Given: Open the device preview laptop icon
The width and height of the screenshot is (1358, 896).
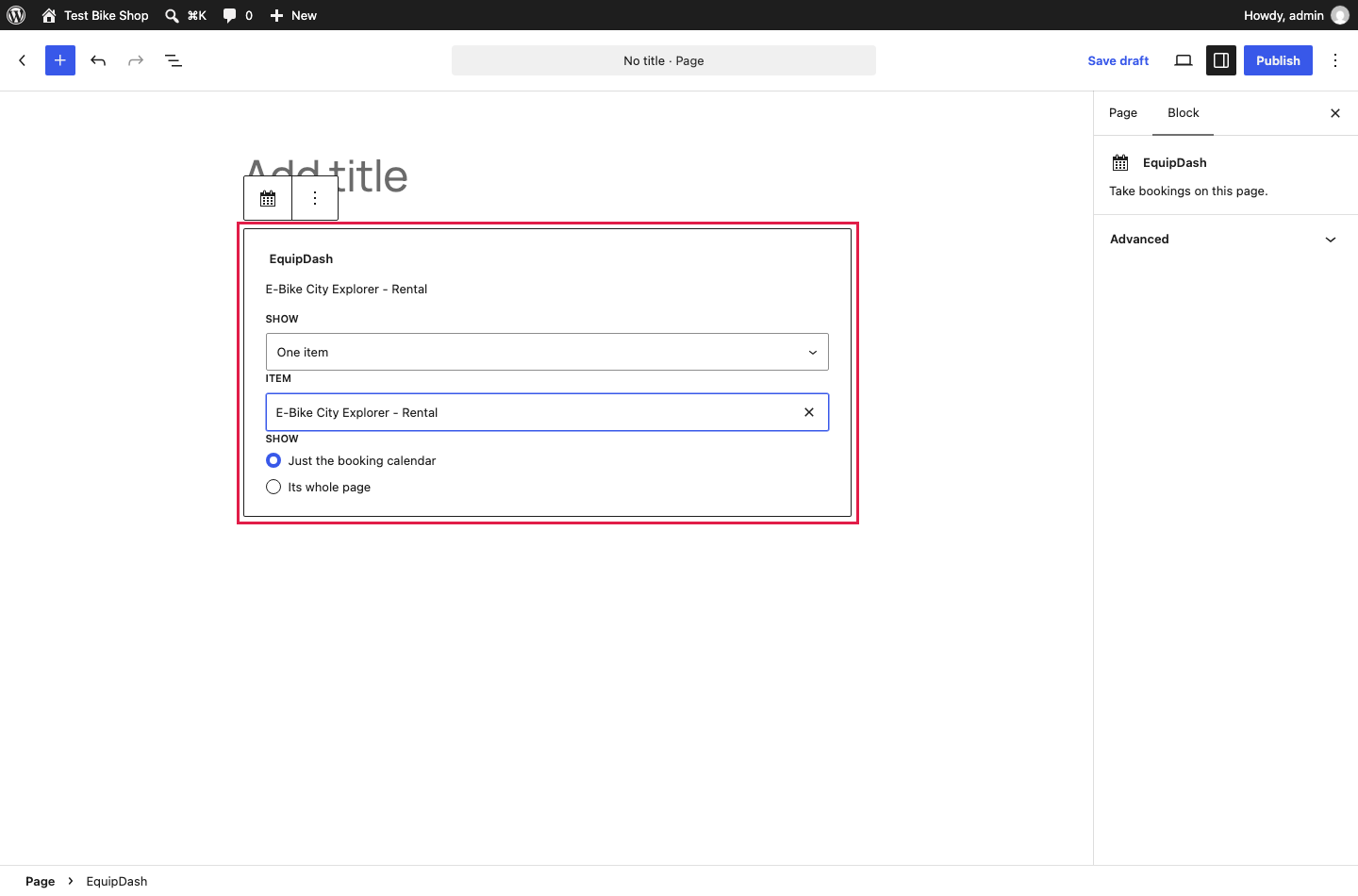Looking at the screenshot, I should (x=1184, y=60).
